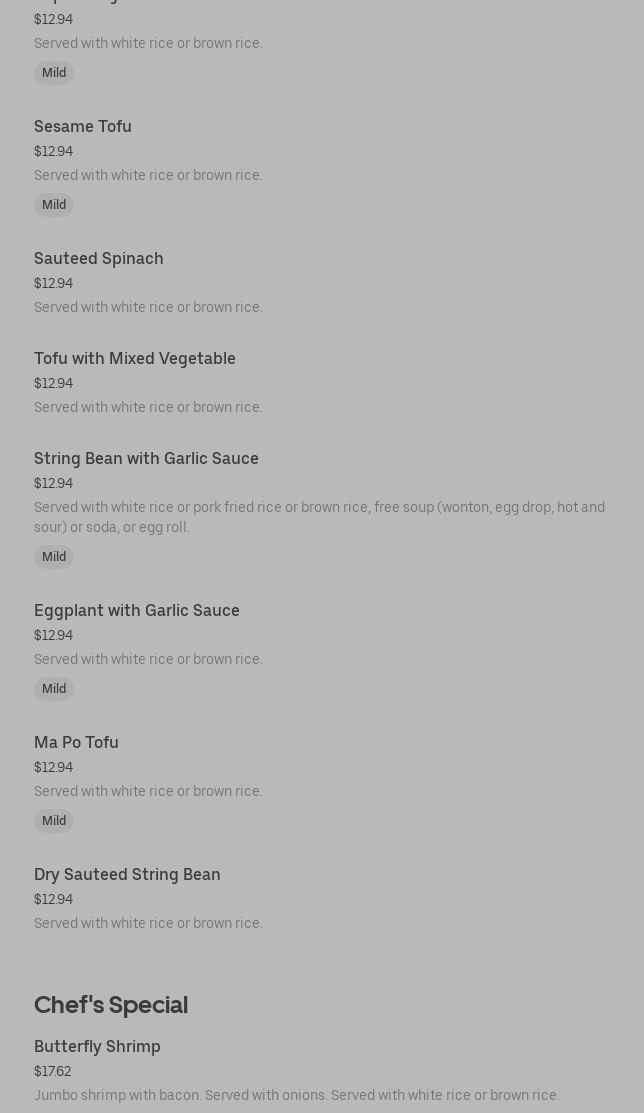The width and height of the screenshot is (644, 1113).
Task: Click Mild tag under String Bean with Garlic Sauce
Action: pos(54,557)
